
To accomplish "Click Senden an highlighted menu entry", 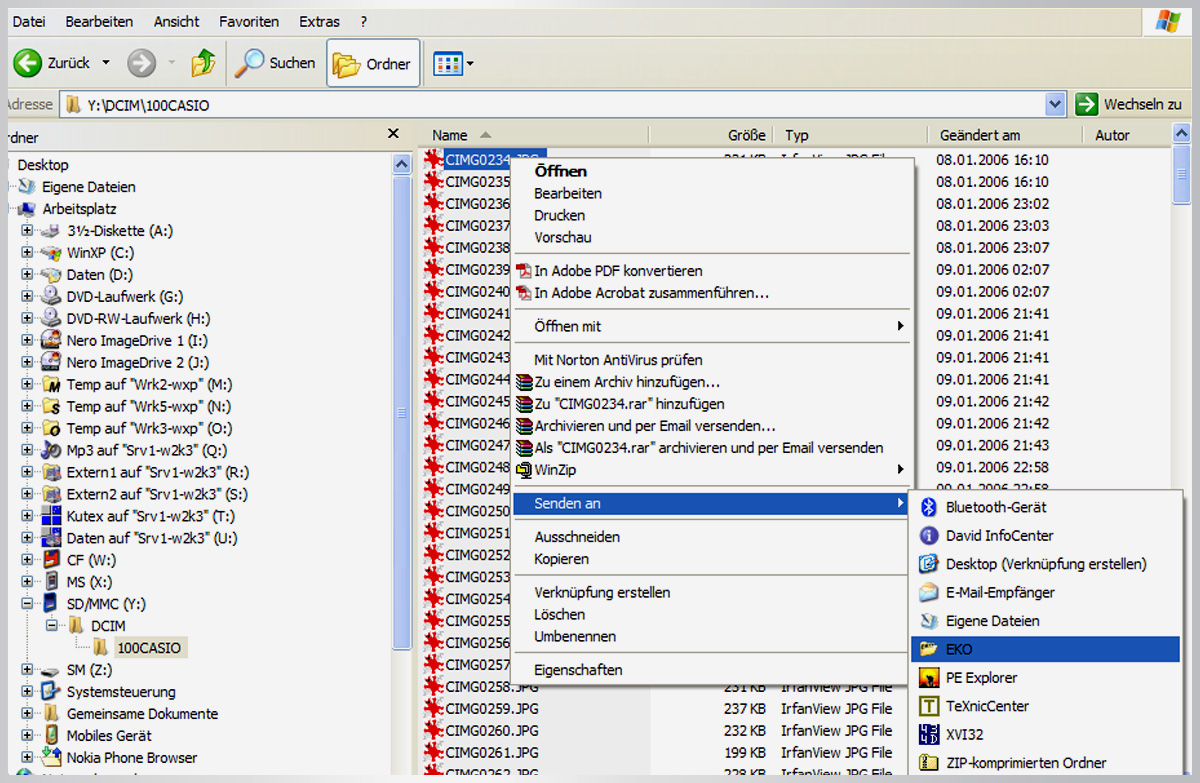I will point(712,504).
